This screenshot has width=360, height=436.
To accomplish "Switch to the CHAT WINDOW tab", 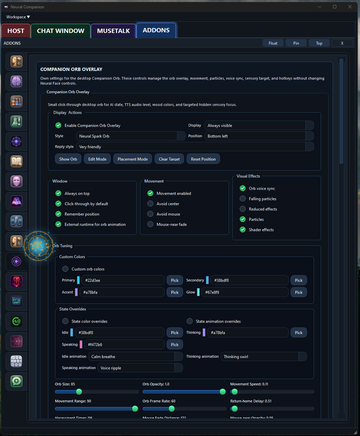I will pyautogui.click(x=60, y=31).
